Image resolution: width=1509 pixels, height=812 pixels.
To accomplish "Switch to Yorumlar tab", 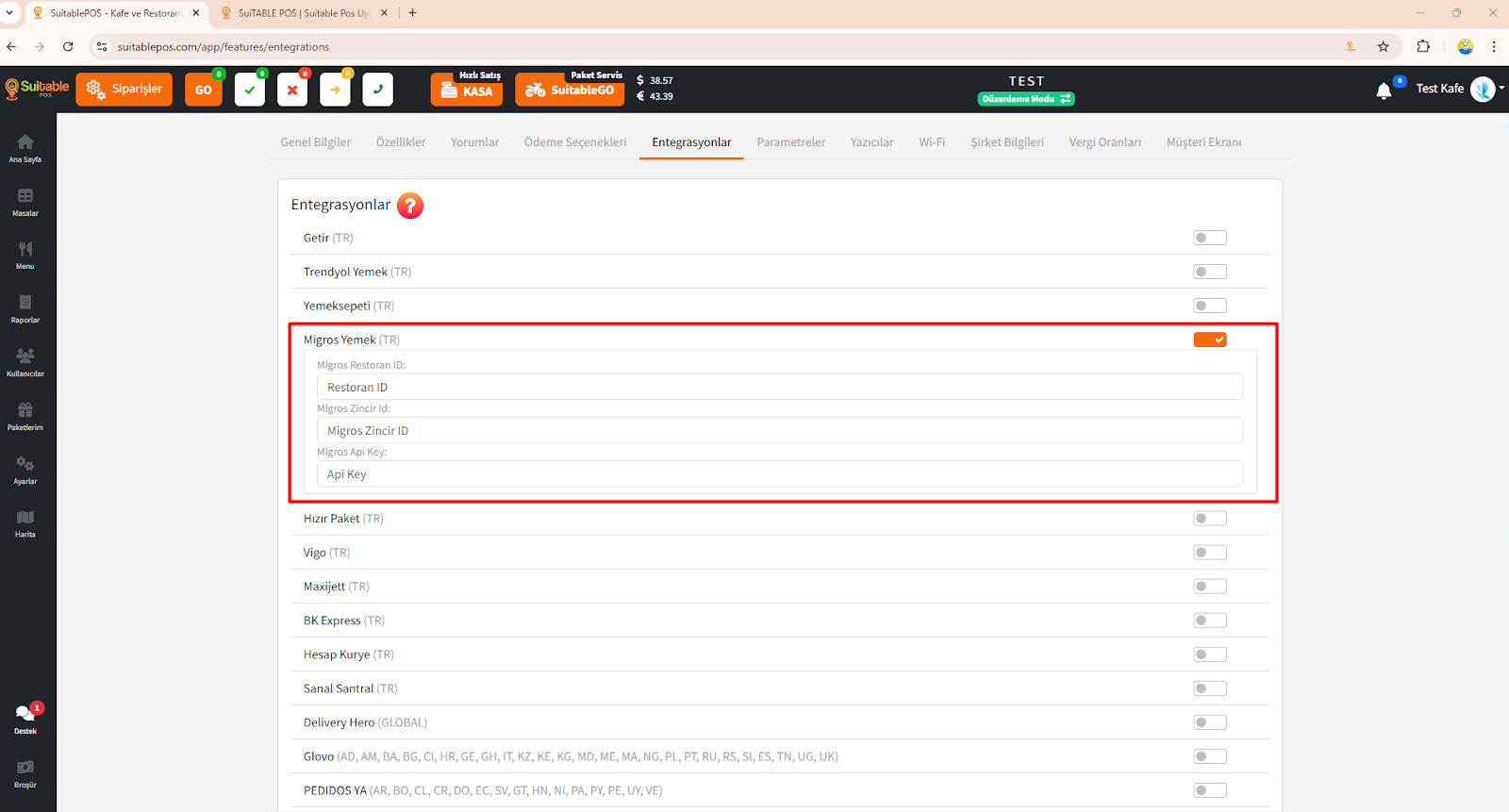I will pyautogui.click(x=474, y=142).
